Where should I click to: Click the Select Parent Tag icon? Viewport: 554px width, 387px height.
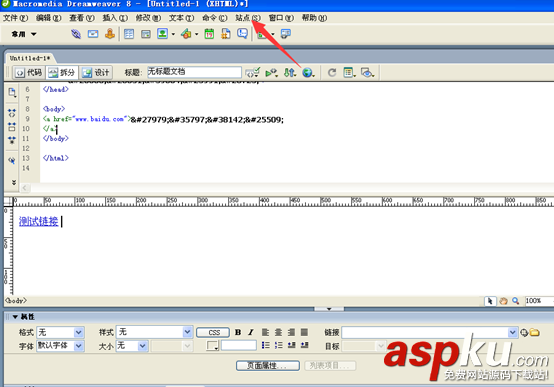(12, 160)
